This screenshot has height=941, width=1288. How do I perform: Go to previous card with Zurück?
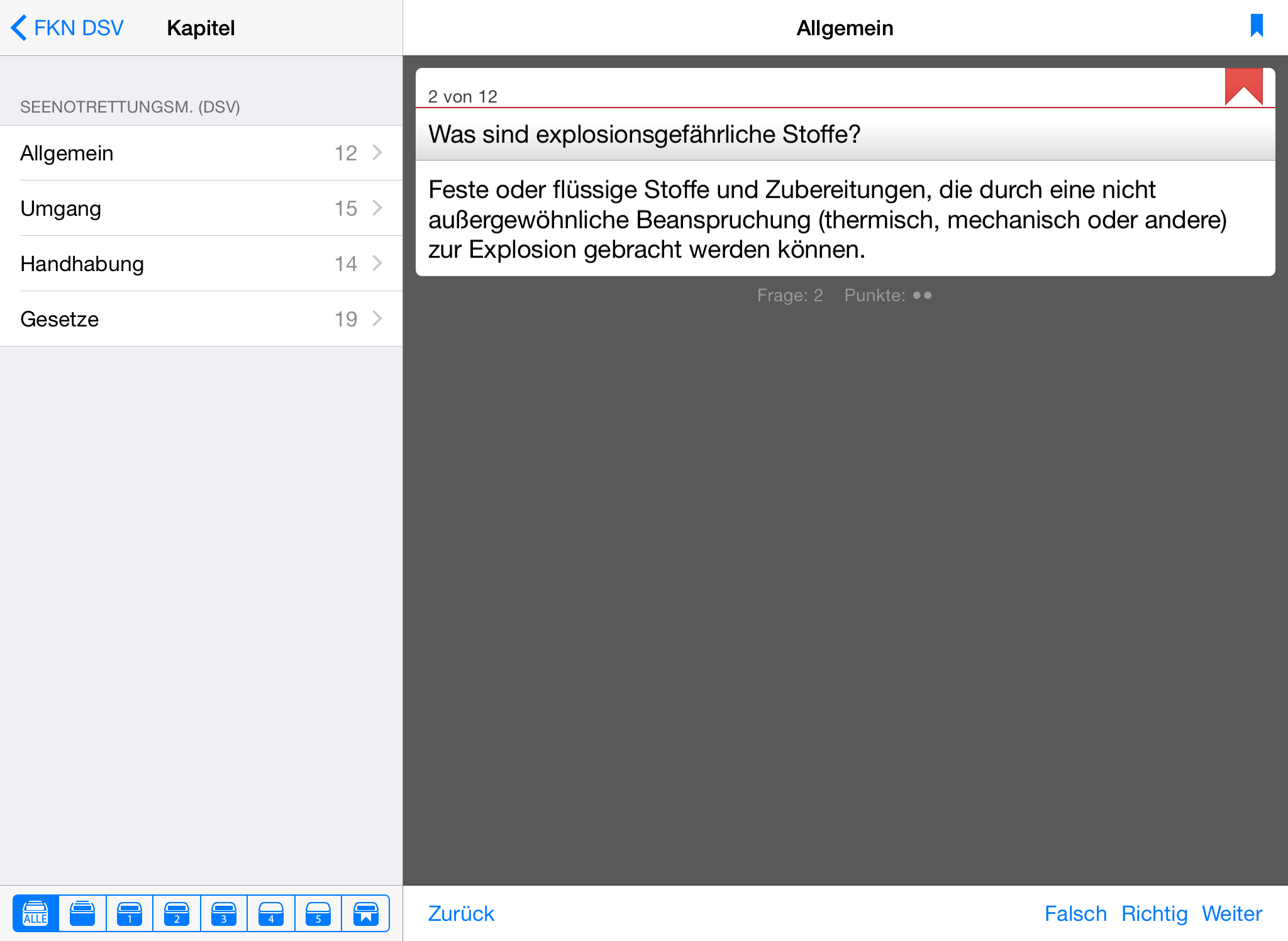(461, 913)
